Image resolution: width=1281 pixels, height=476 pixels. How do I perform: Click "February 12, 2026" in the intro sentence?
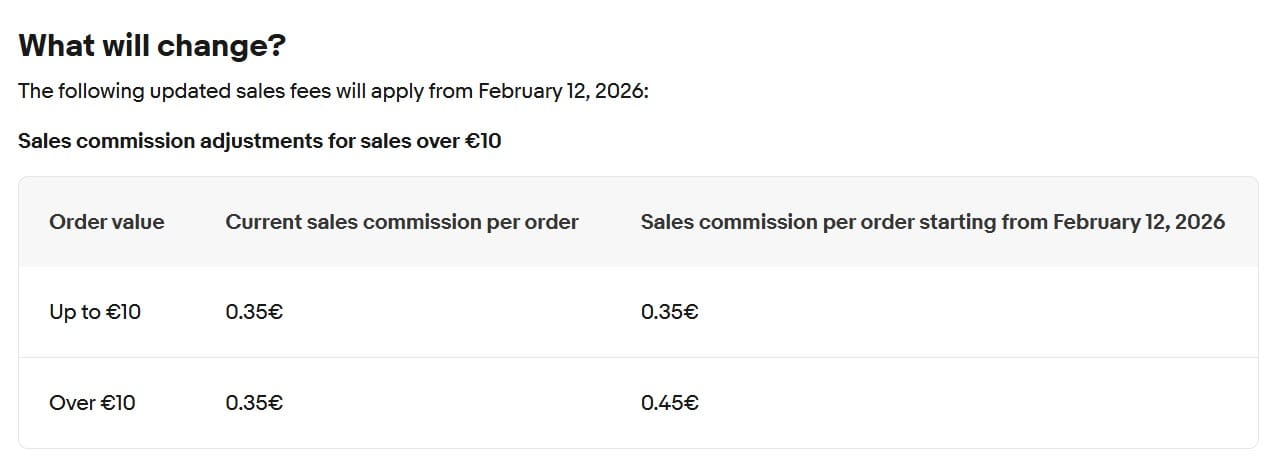(x=562, y=91)
